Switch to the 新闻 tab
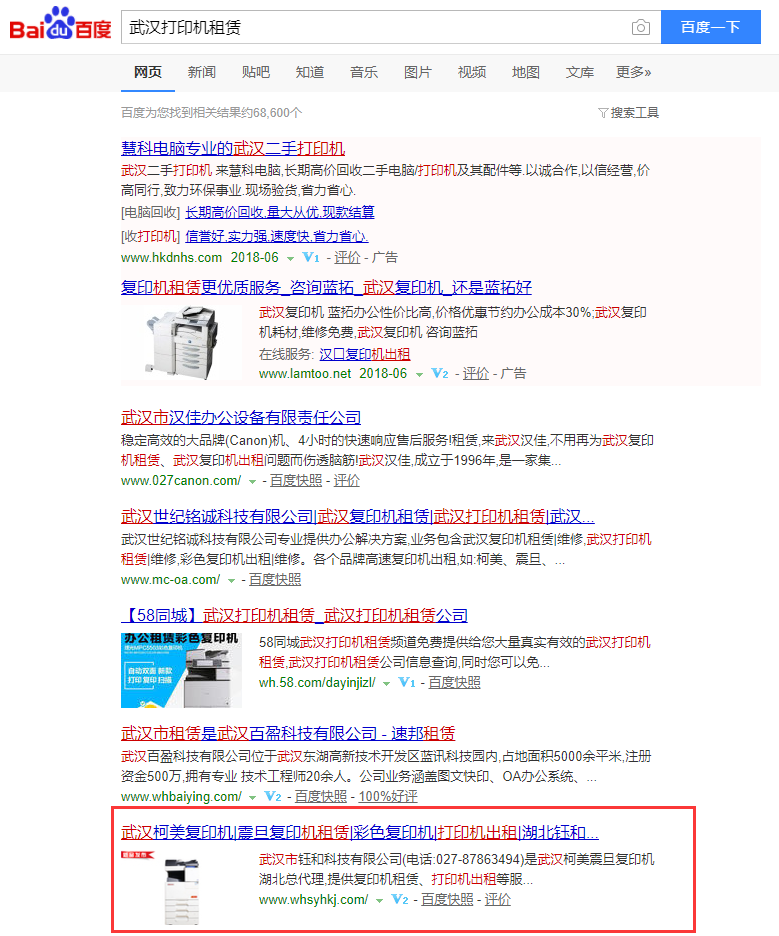779x936 pixels. coord(202,72)
